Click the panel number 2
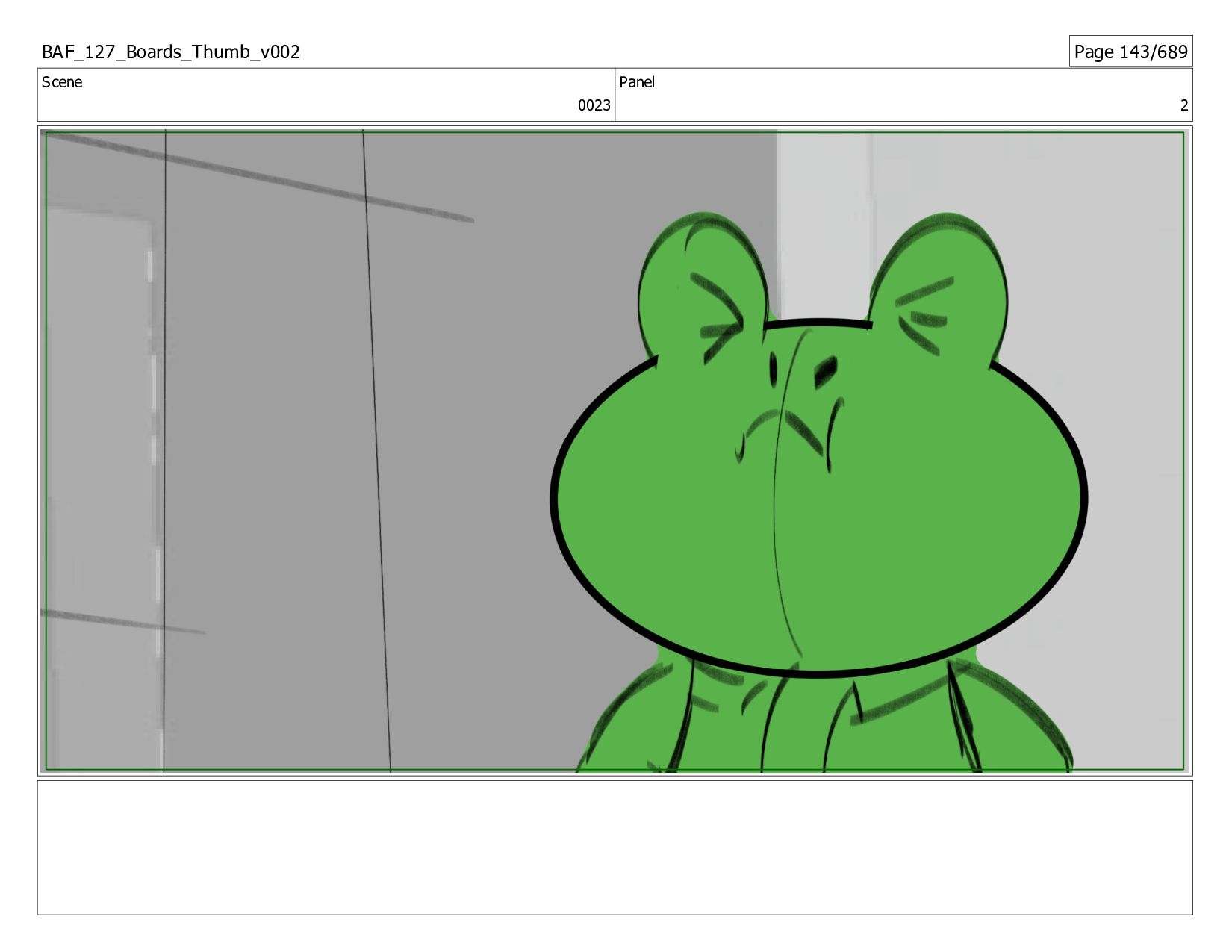Viewport: 1232px width, 952px height. click(x=1183, y=105)
